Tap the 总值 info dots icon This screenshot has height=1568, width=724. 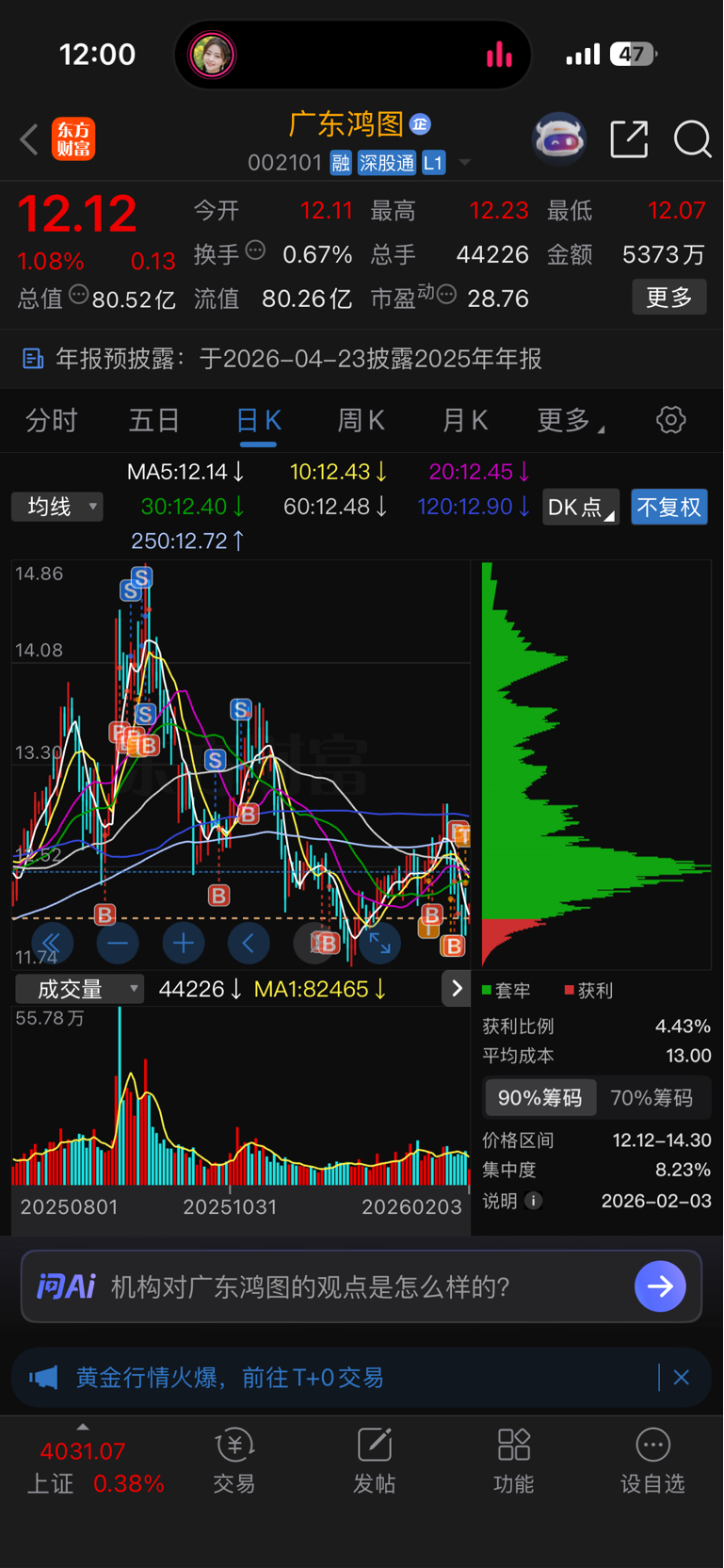point(79,295)
